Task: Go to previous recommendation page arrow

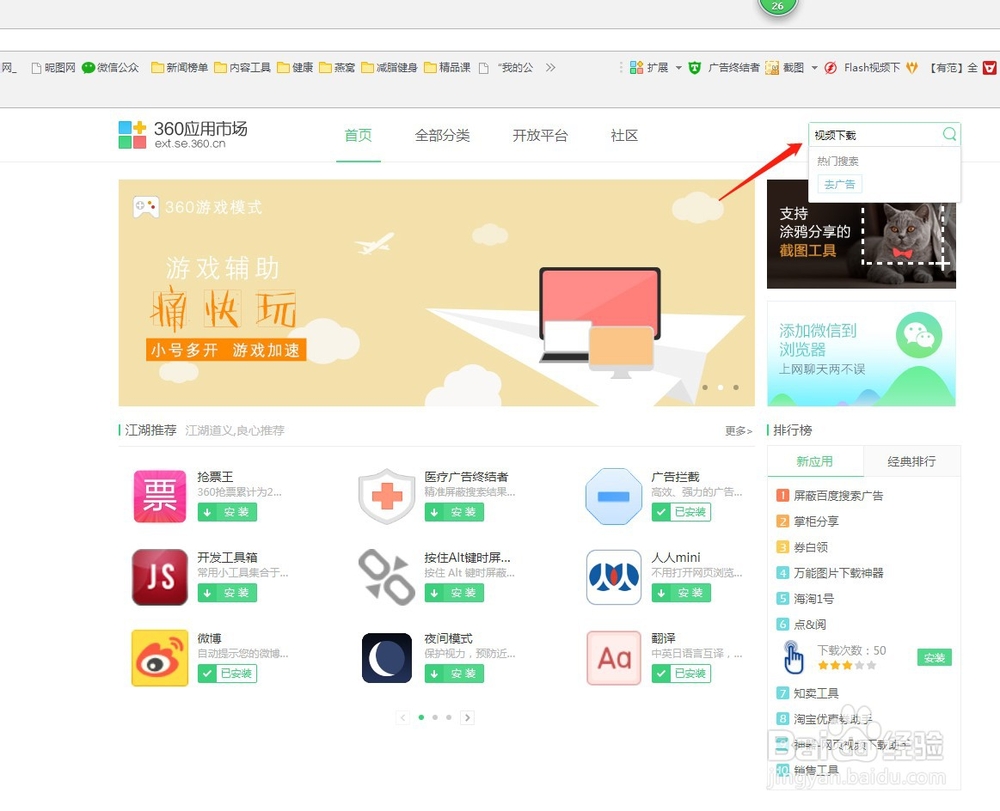Action: 402,718
